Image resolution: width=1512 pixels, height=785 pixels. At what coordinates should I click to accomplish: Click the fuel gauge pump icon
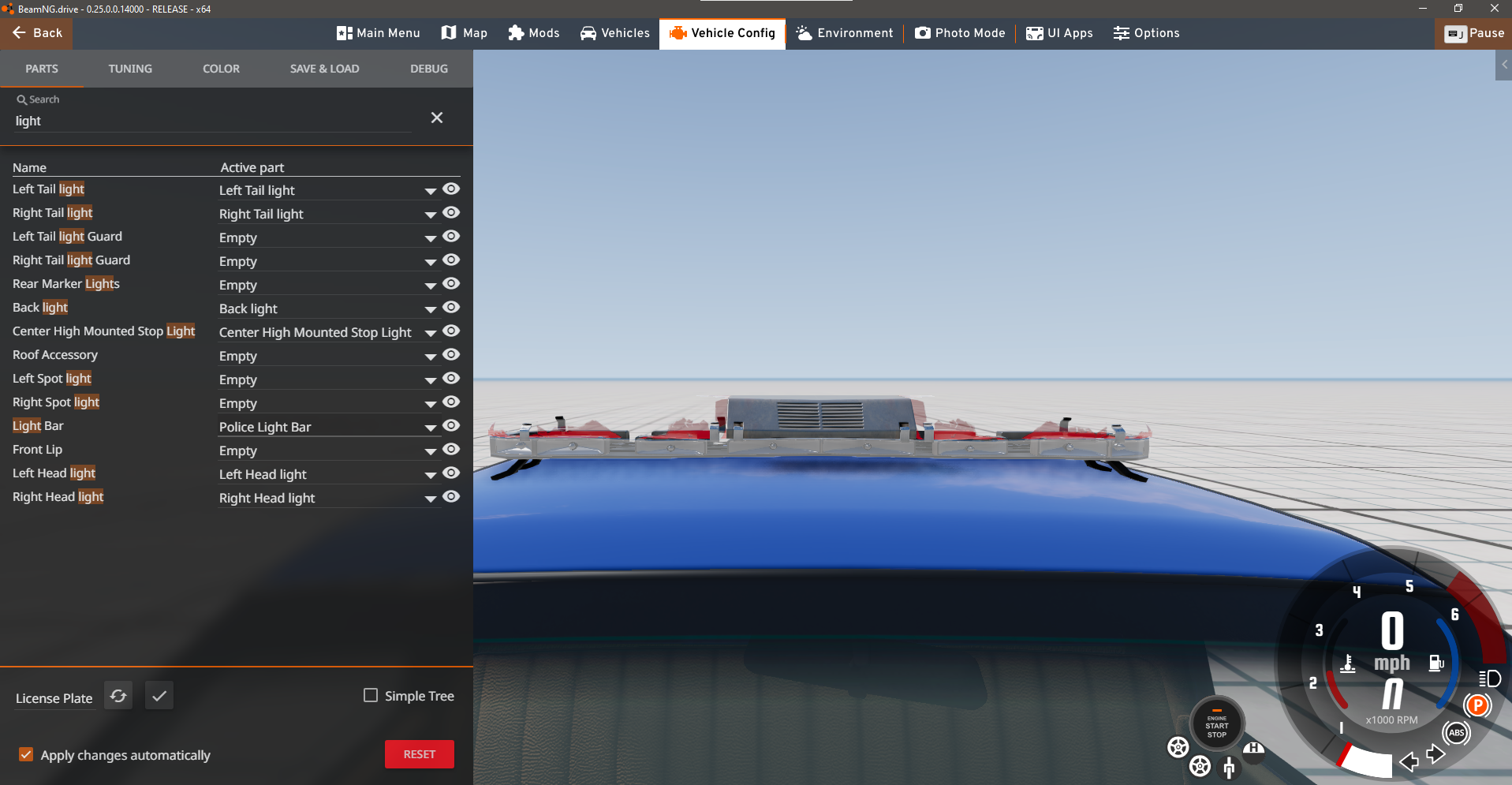click(1436, 664)
